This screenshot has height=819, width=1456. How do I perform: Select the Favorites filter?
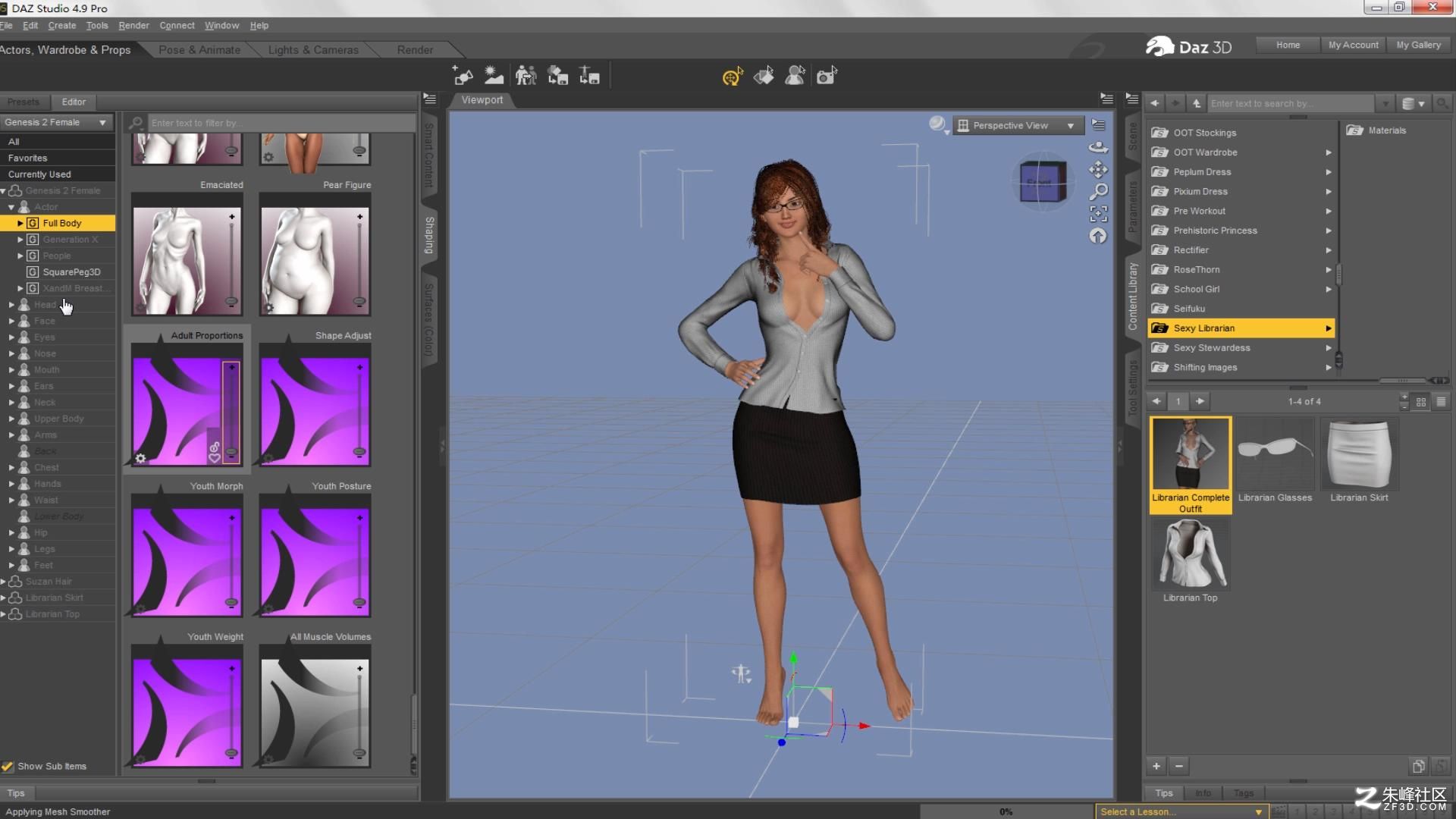58,158
